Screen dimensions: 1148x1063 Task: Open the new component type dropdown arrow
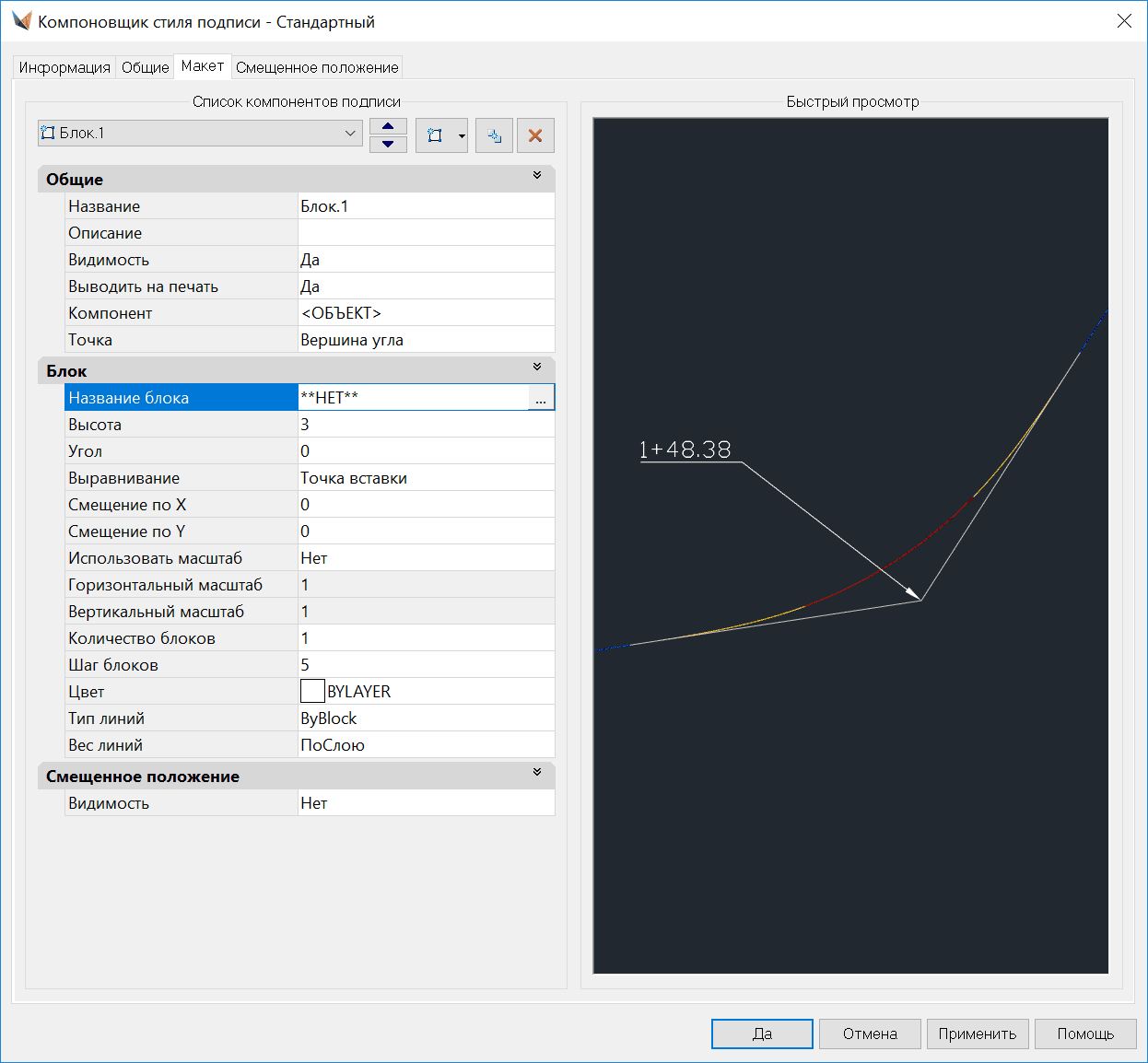coord(462,135)
